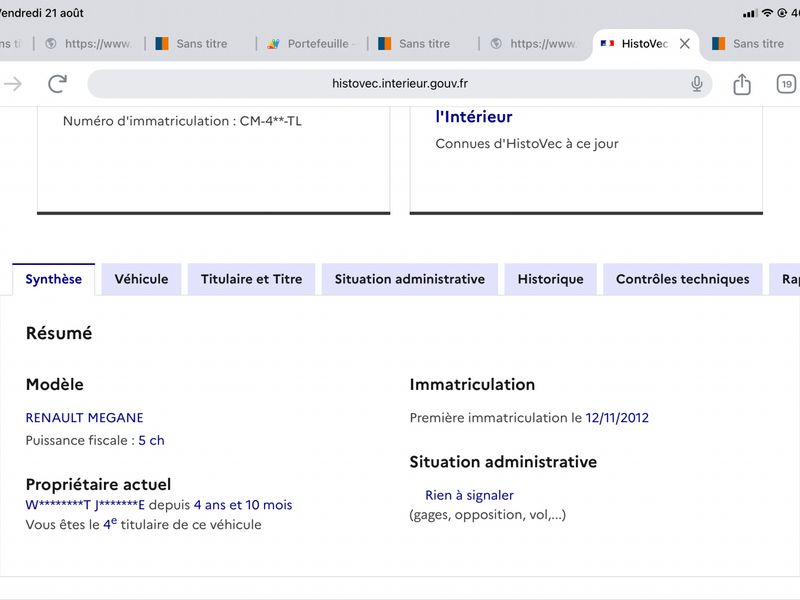
Task: Switch to the Portefeuille browser tab
Action: 312,44
